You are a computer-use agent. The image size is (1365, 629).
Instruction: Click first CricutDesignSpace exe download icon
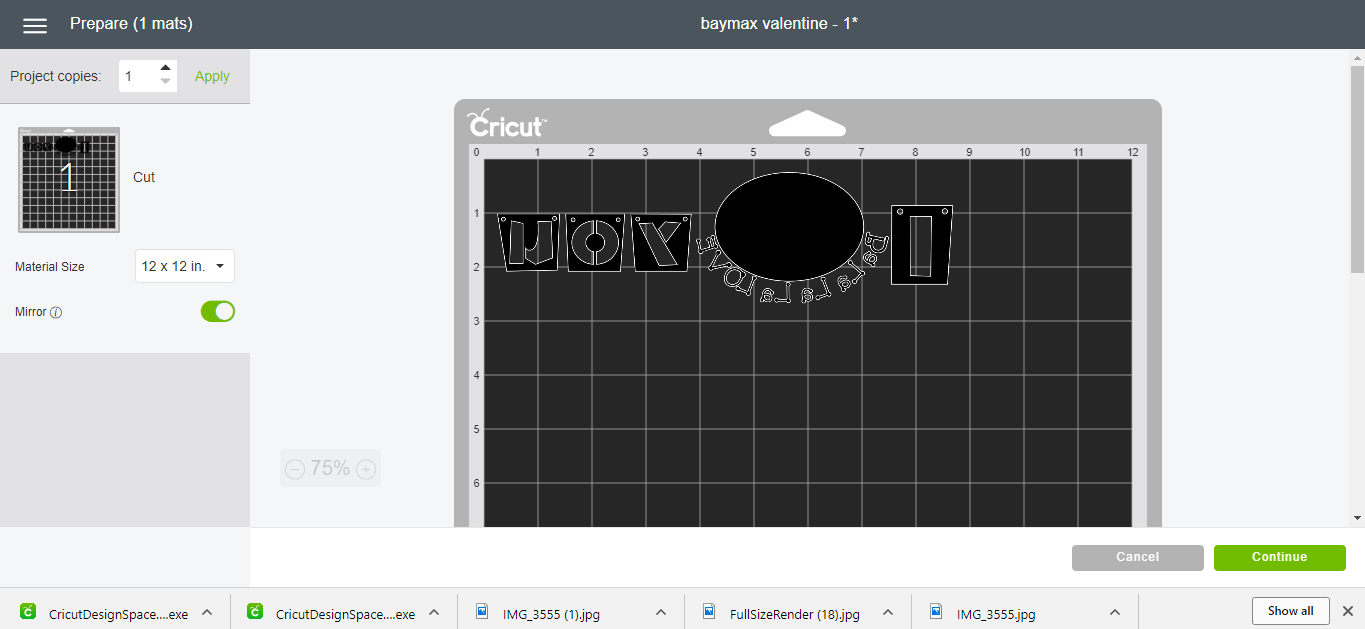point(29,612)
